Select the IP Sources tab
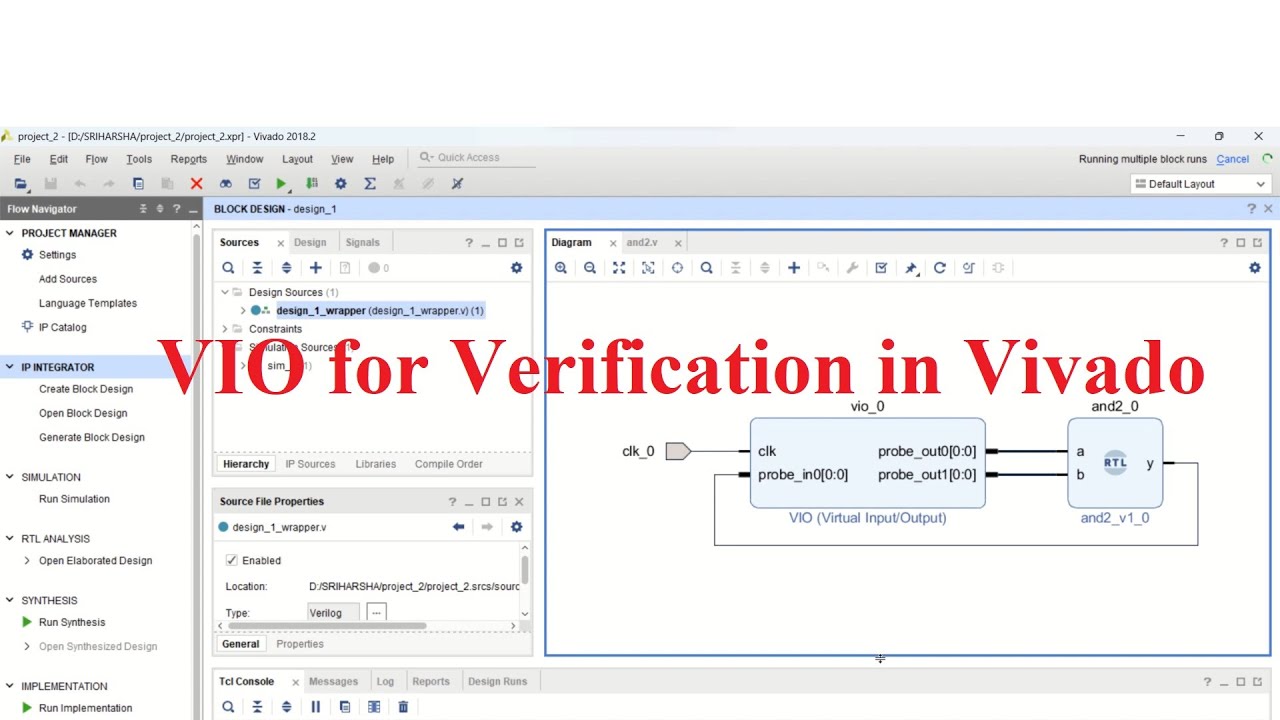The height and width of the screenshot is (720, 1280). pyautogui.click(x=310, y=464)
